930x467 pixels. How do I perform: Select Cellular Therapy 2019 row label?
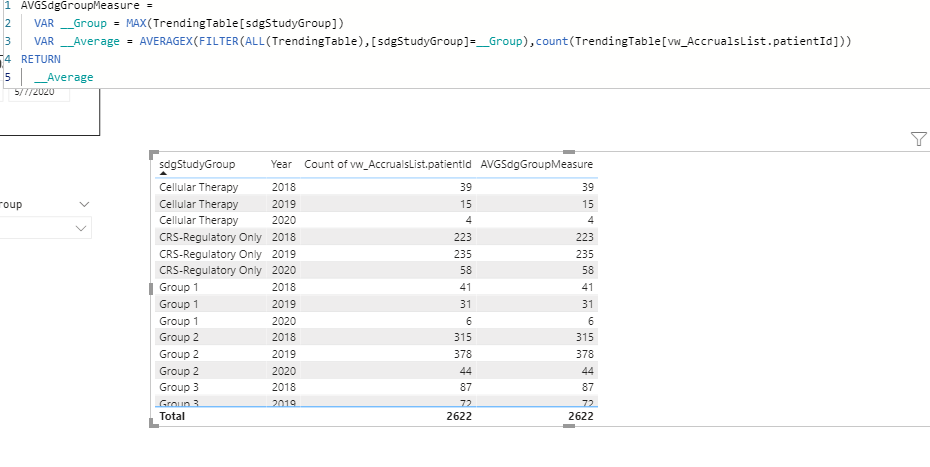pyautogui.click(x=199, y=204)
